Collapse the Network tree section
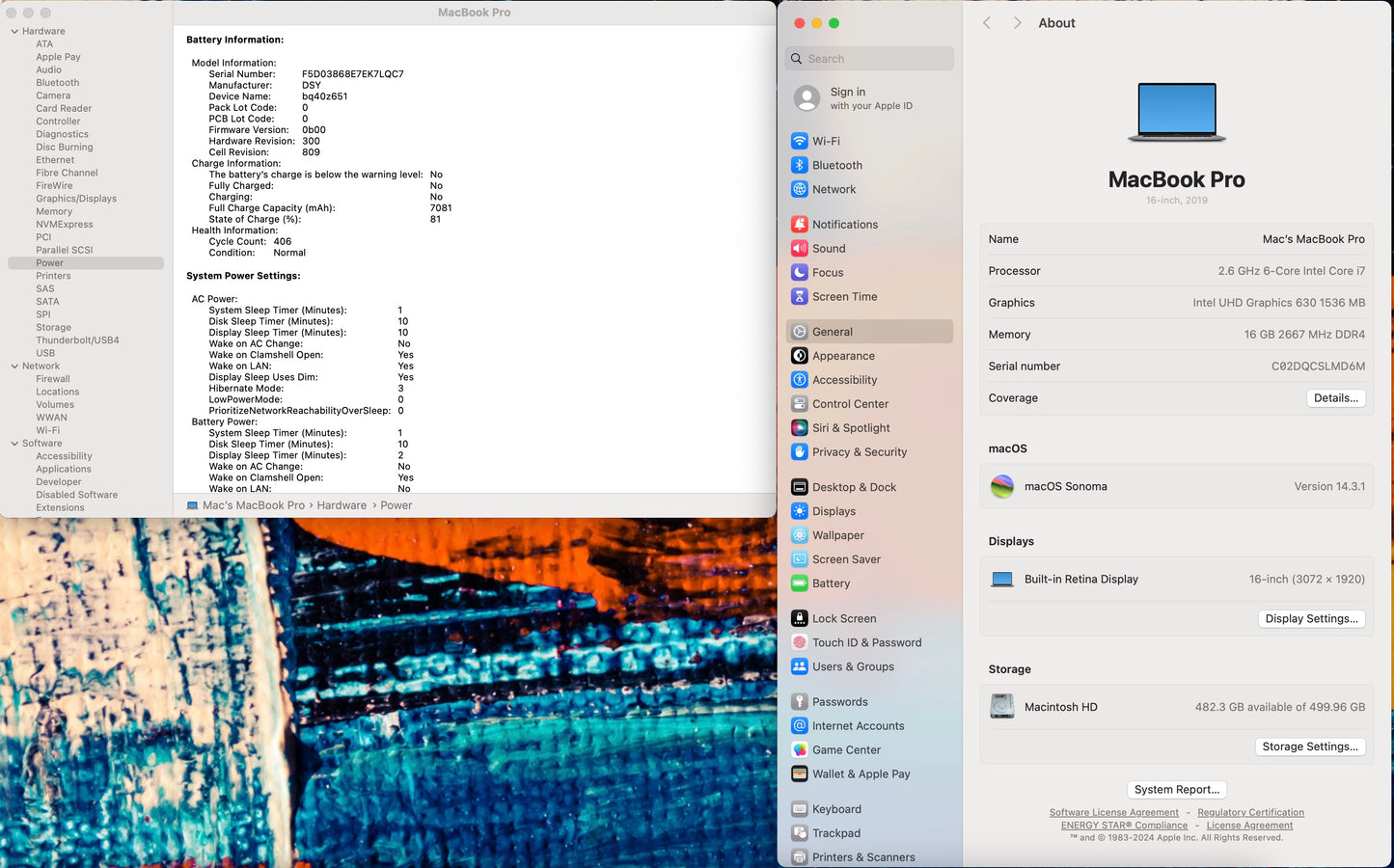The width and height of the screenshot is (1394, 868). (x=14, y=366)
